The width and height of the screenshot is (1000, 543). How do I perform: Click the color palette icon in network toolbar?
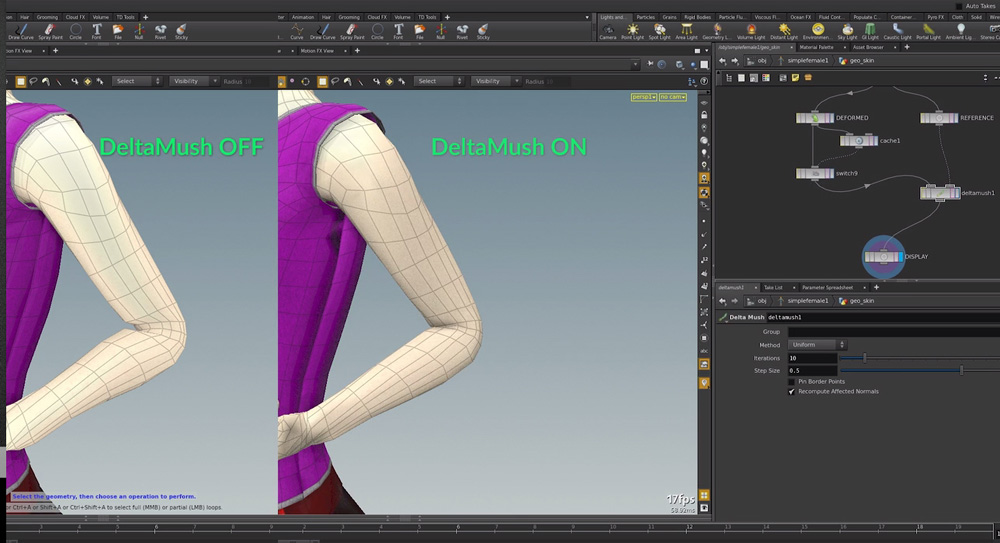coord(766,78)
